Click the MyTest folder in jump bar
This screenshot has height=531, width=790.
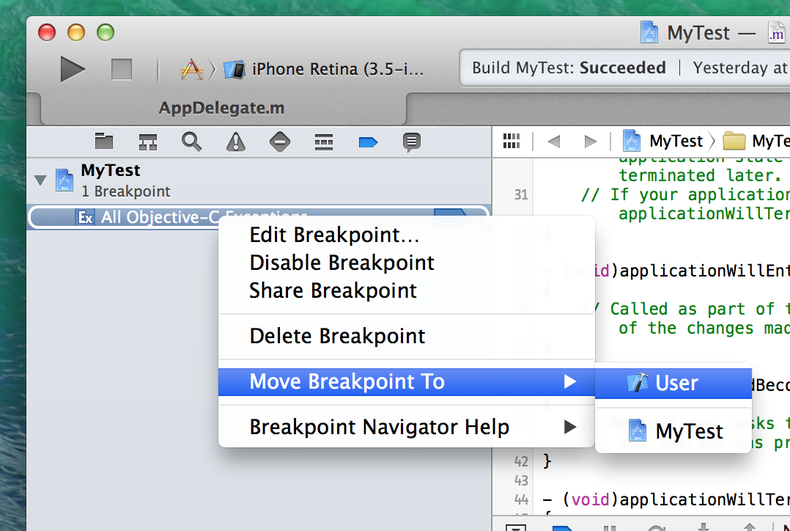[x=756, y=141]
